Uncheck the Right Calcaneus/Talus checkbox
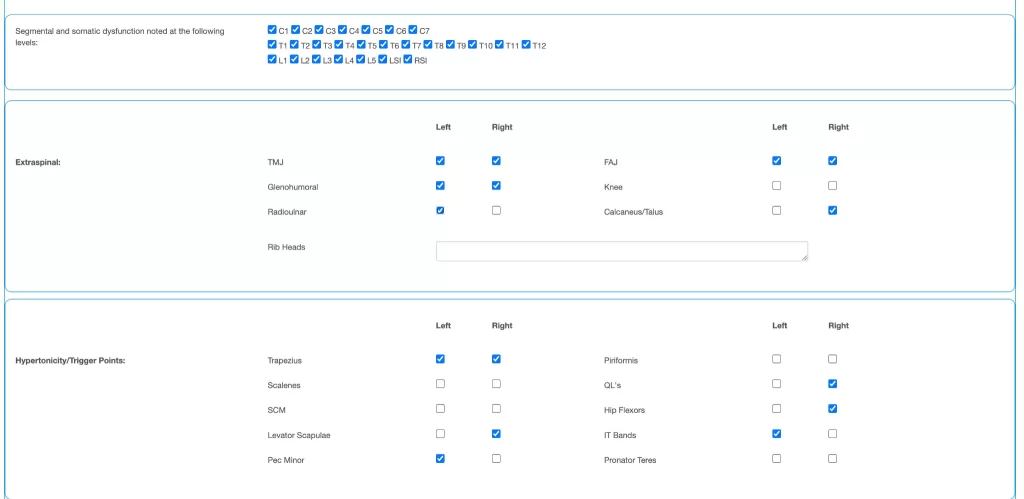The height and width of the screenshot is (499, 1024). [832, 210]
